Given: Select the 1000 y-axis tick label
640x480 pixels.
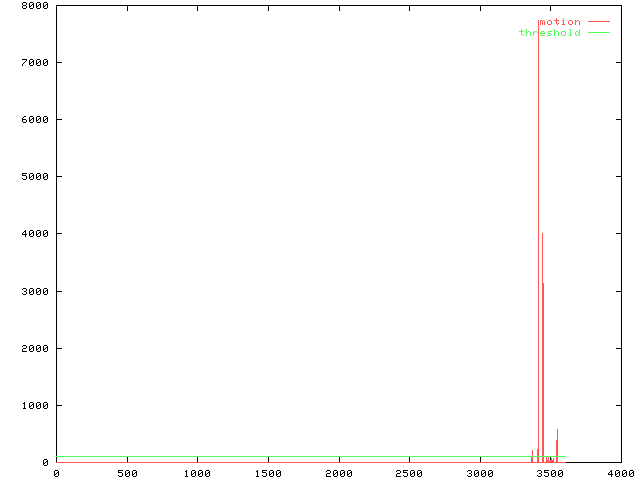Looking at the screenshot, I should coord(36,406).
